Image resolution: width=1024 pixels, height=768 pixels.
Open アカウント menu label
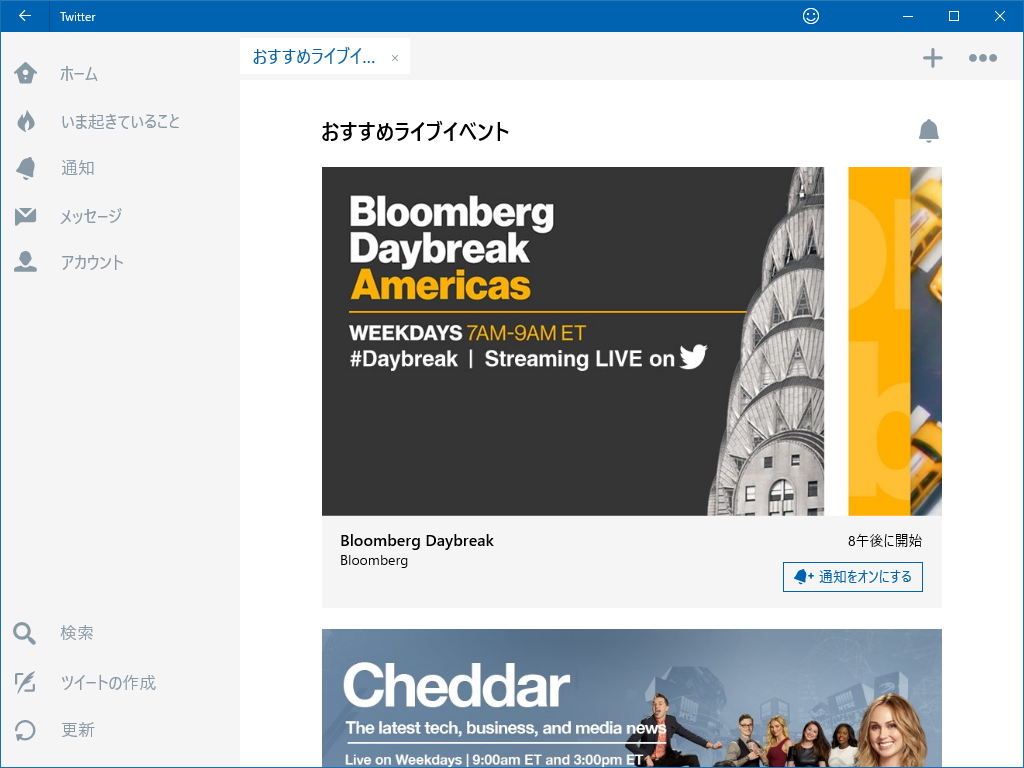click(92, 263)
